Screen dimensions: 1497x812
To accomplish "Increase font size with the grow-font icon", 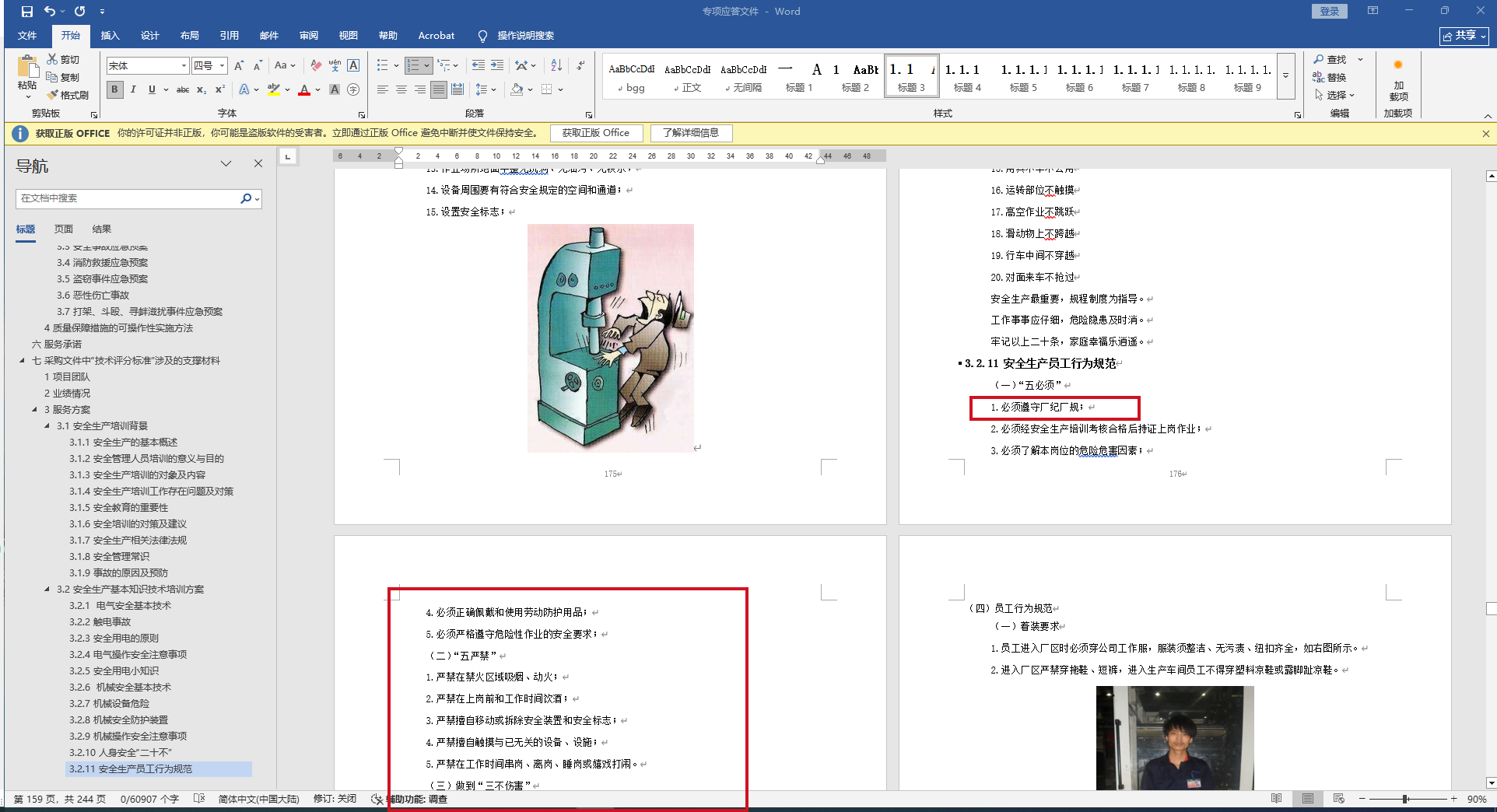I will click(239, 65).
